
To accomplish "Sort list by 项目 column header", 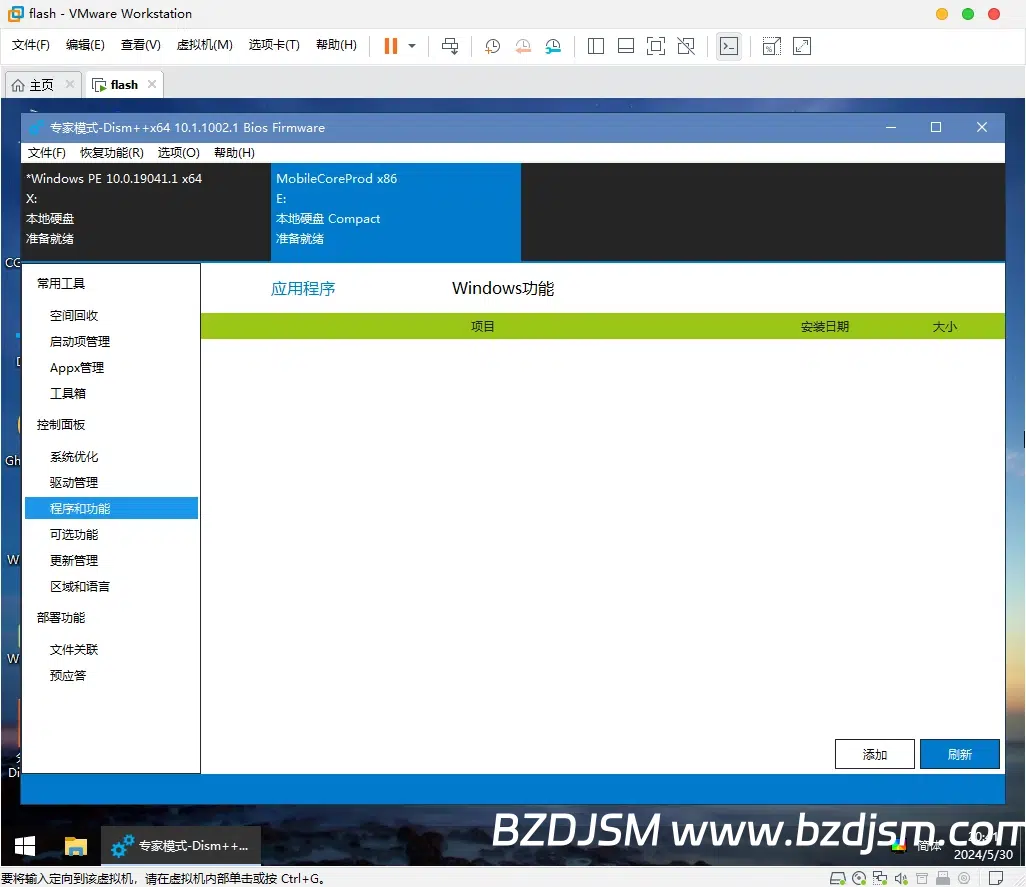I will 483,326.
